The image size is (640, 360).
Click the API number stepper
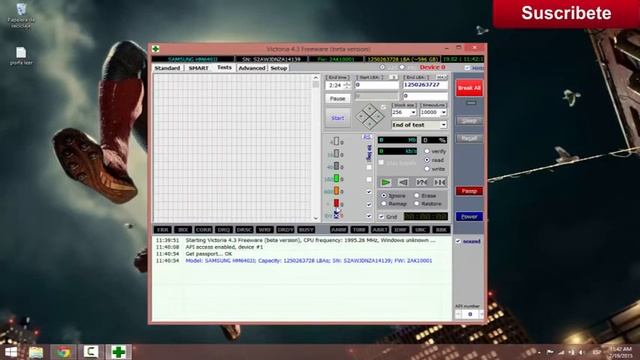470,314
